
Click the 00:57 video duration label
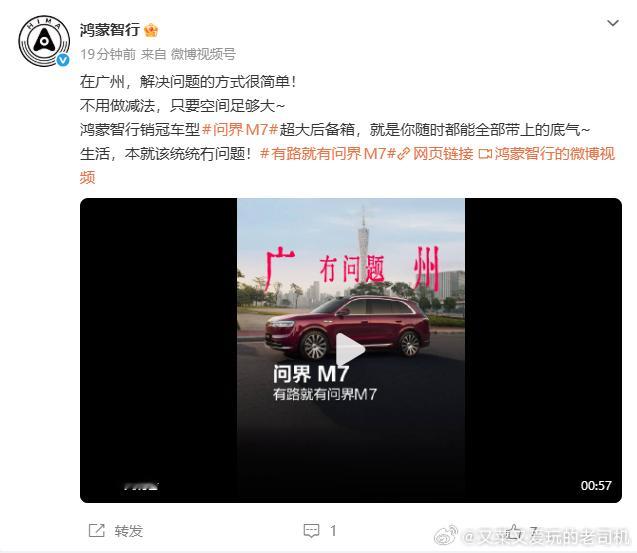[x=596, y=486]
